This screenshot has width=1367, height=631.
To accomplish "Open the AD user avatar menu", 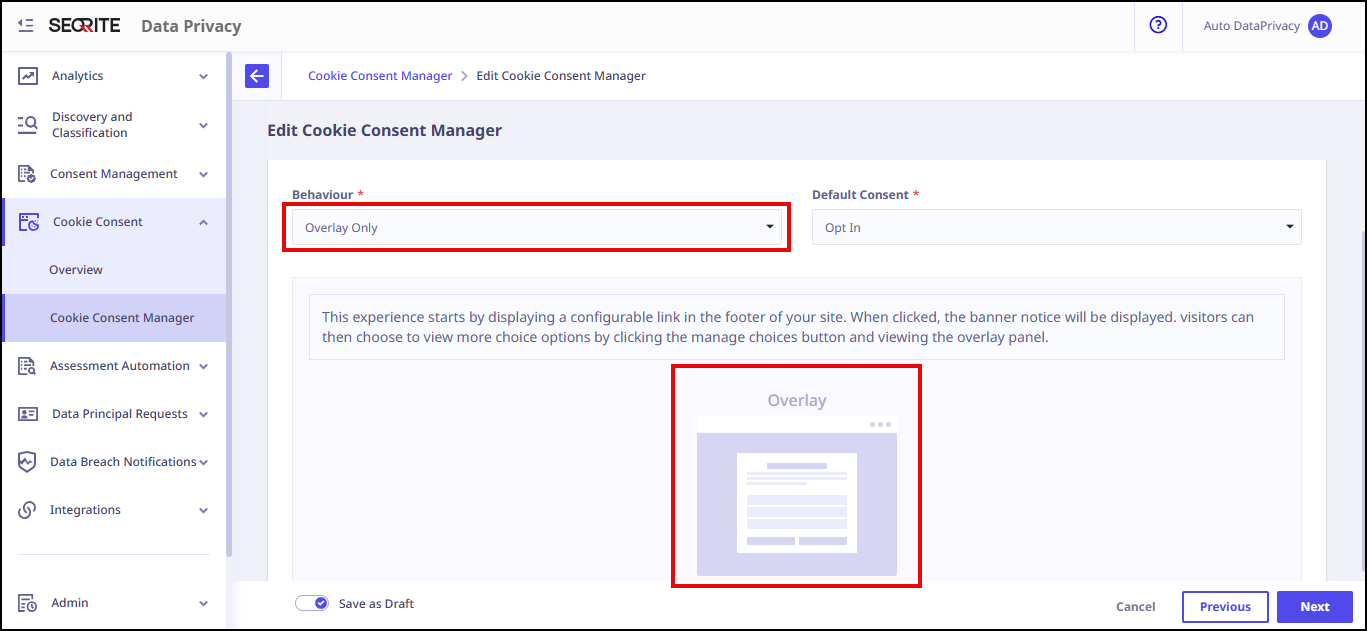I will (1320, 26).
